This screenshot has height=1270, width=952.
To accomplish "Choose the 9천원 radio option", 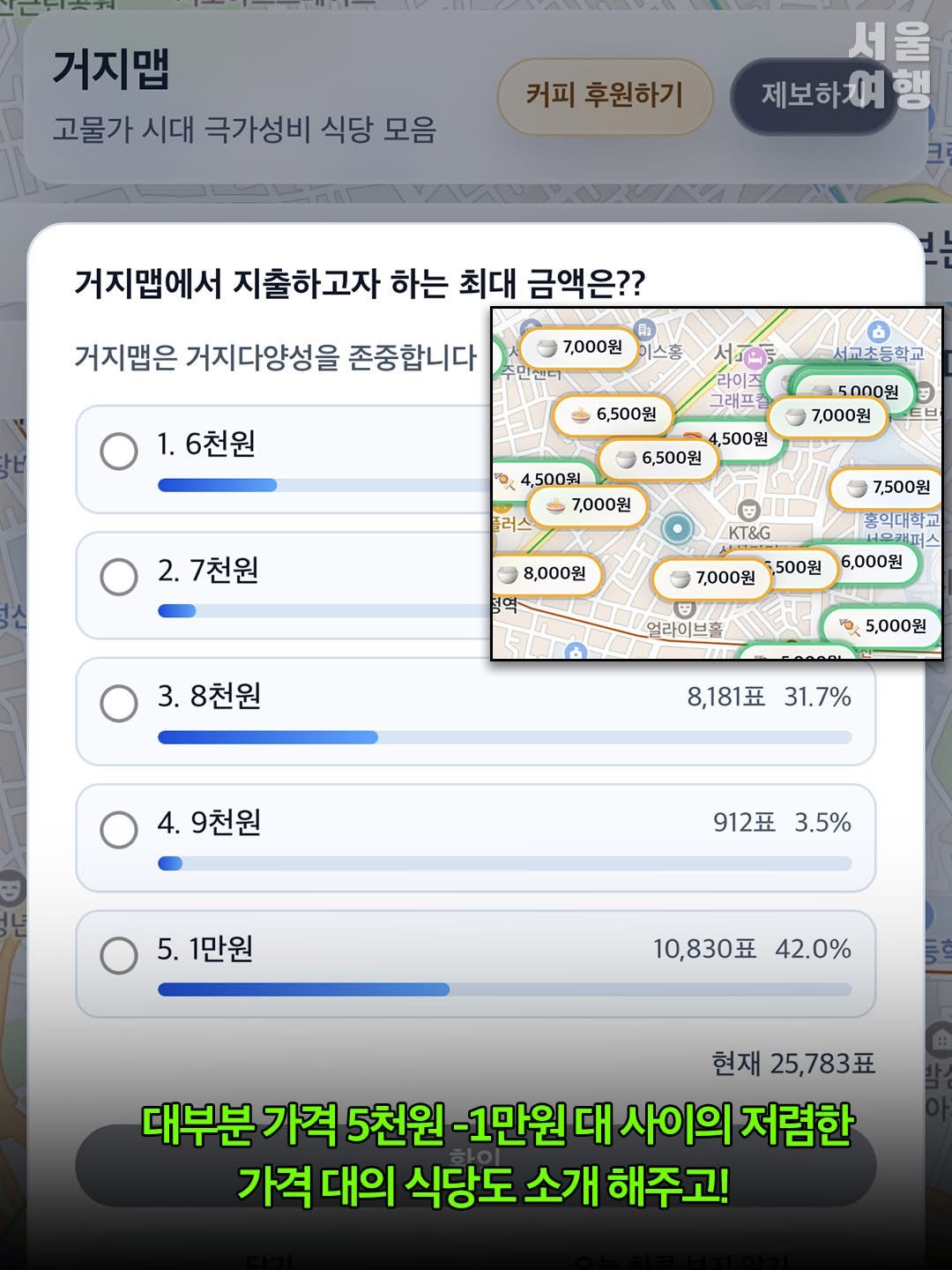I will point(119,829).
